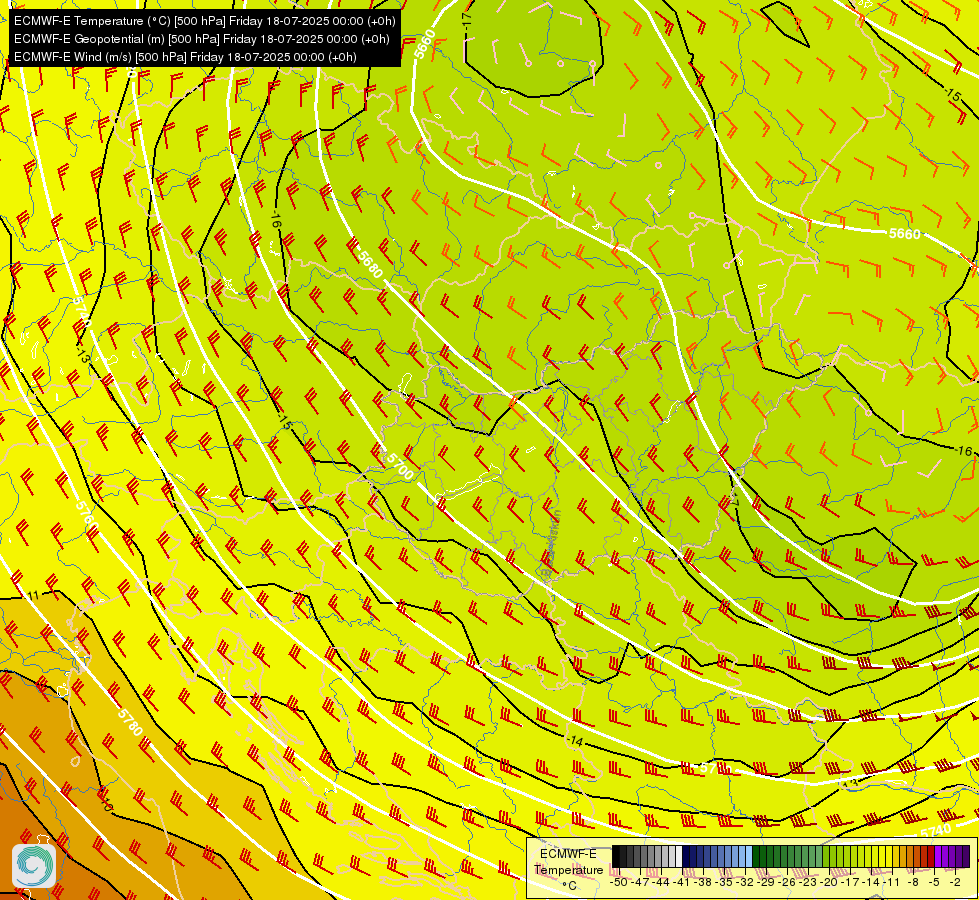Click the -50 value on the legend
The height and width of the screenshot is (900, 979).
click(x=619, y=882)
